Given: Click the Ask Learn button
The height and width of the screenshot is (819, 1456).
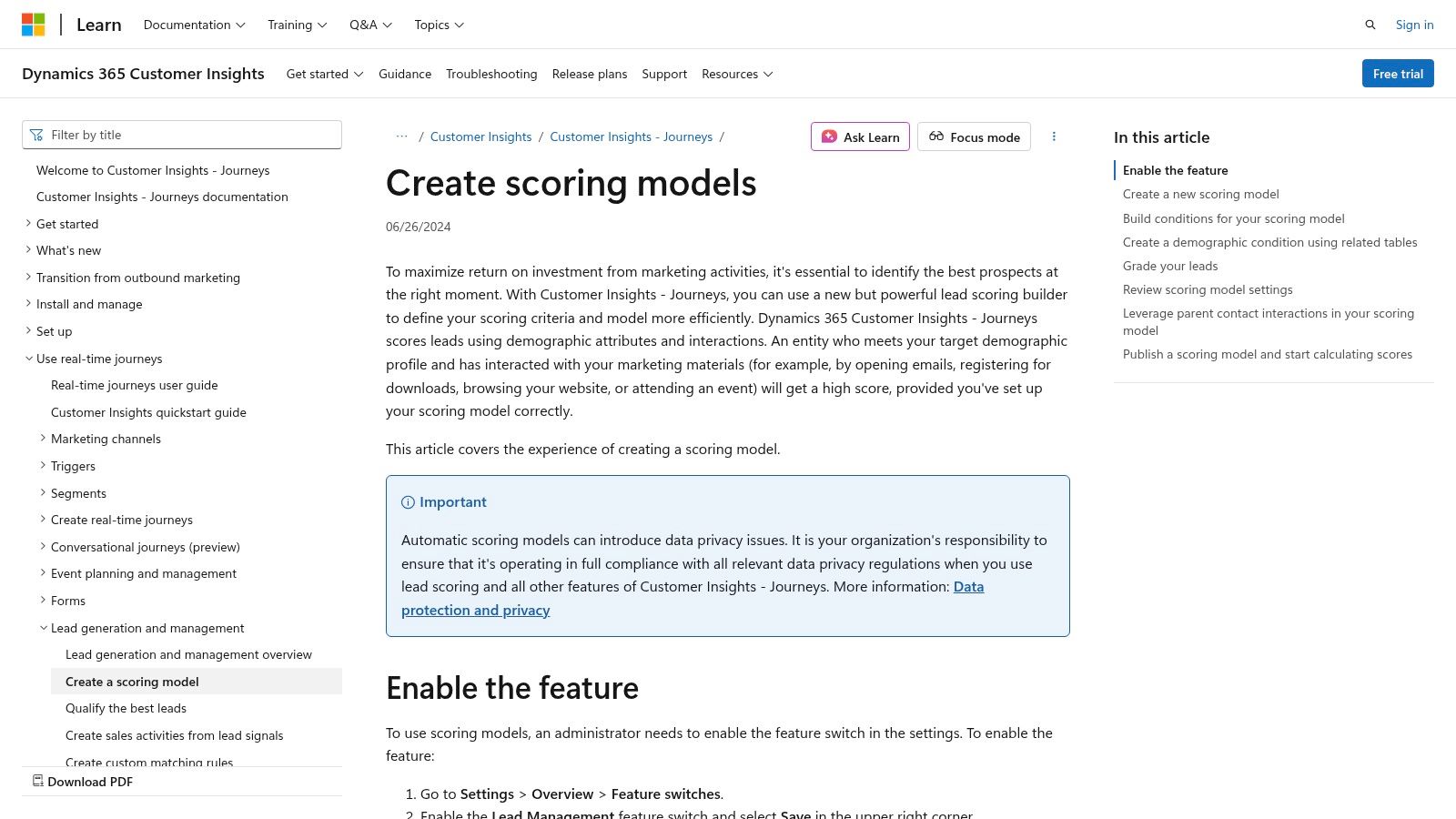Looking at the screenshot, I should pos(860,136).
